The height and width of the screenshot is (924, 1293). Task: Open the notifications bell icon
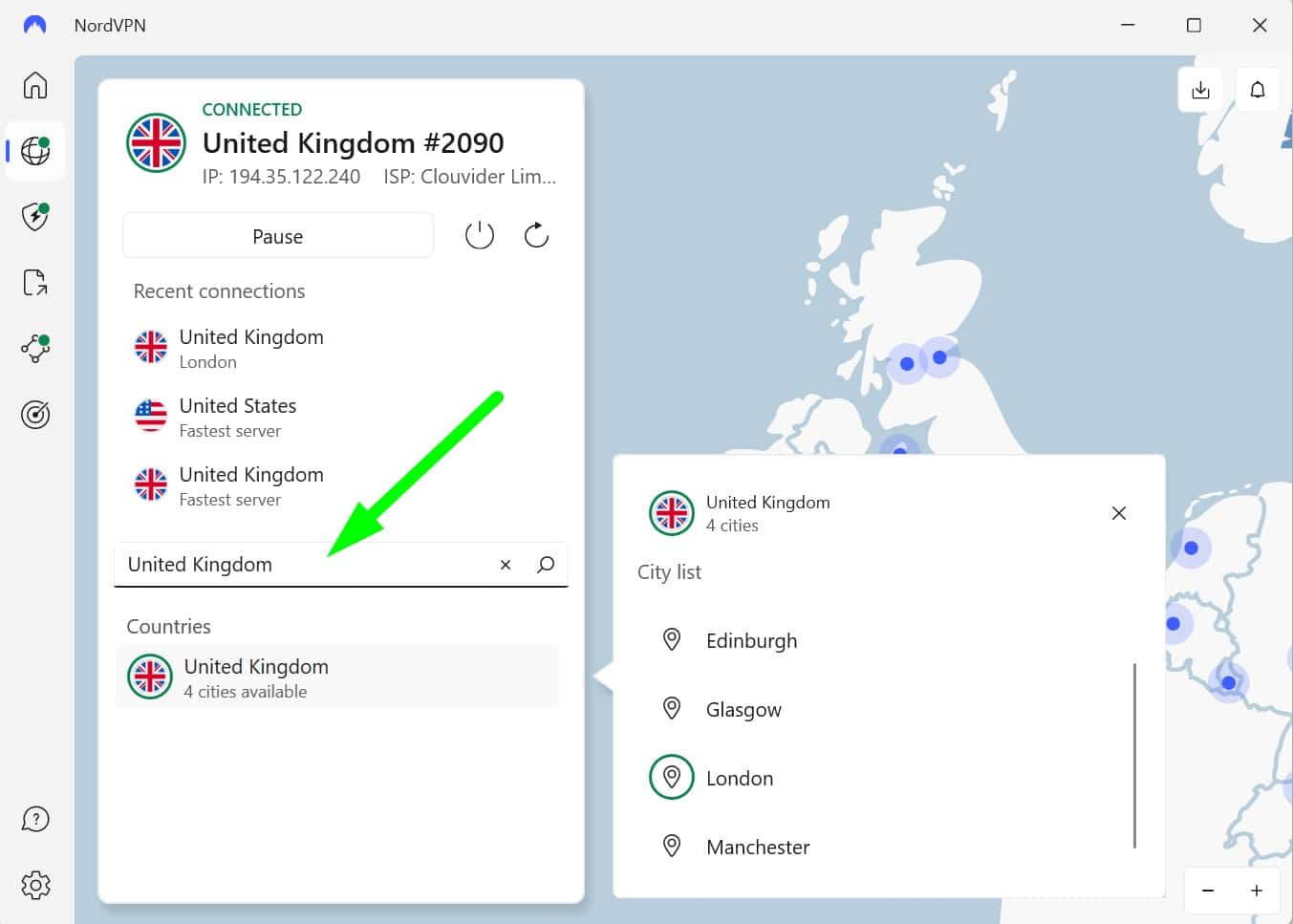click(x=1258, y=90)
